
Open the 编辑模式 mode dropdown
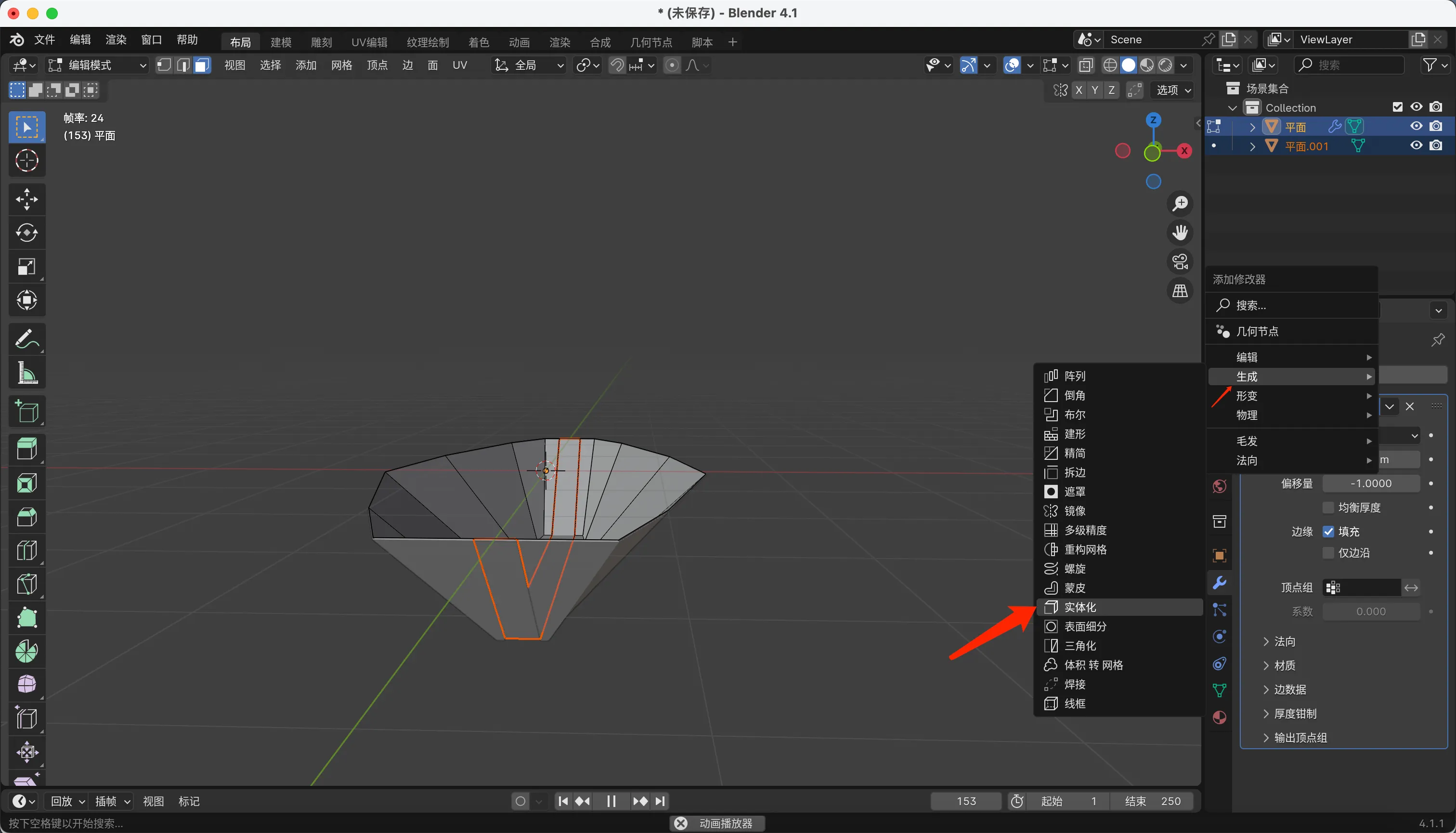[97, 65]
